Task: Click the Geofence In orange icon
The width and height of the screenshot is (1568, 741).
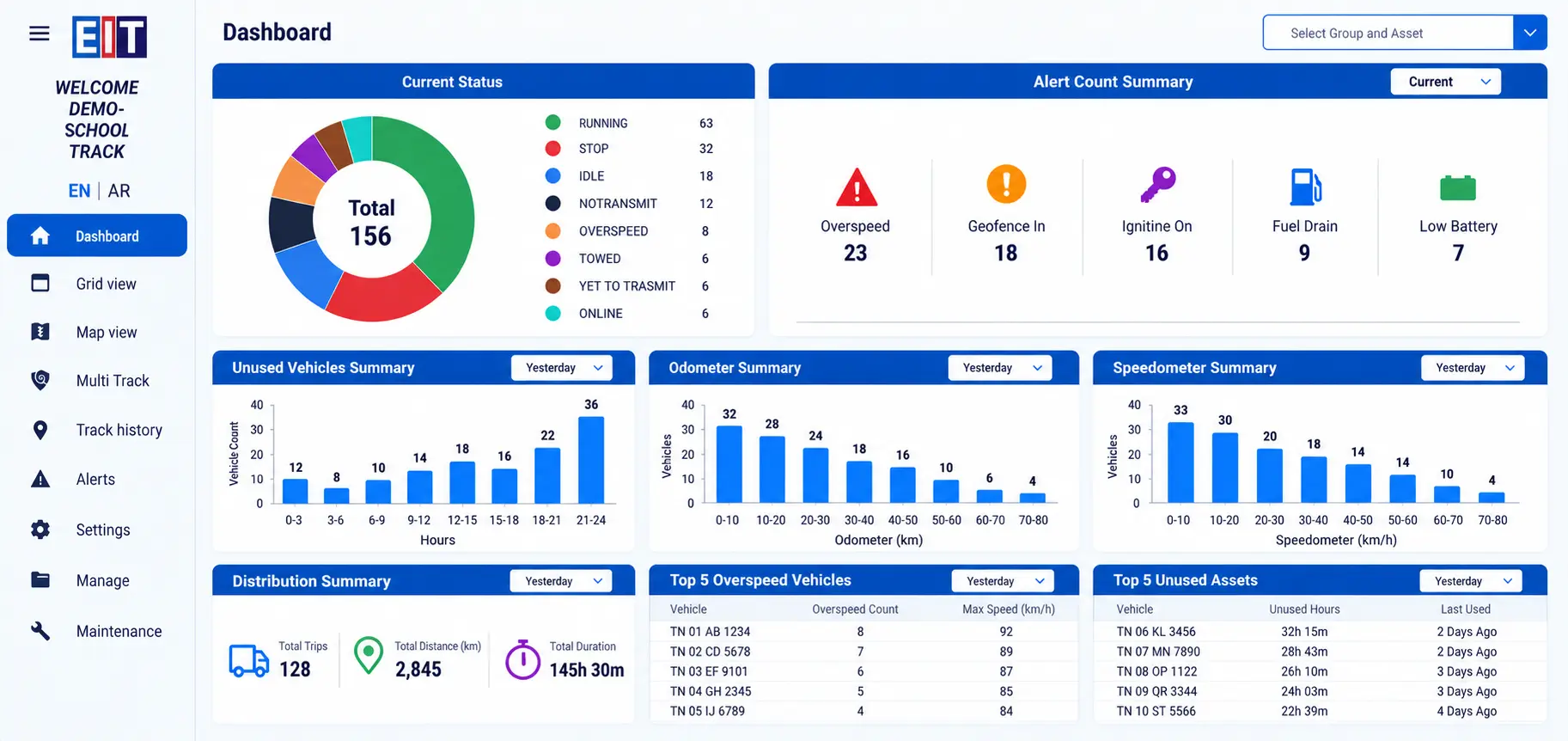Action: coord(1006,184)
